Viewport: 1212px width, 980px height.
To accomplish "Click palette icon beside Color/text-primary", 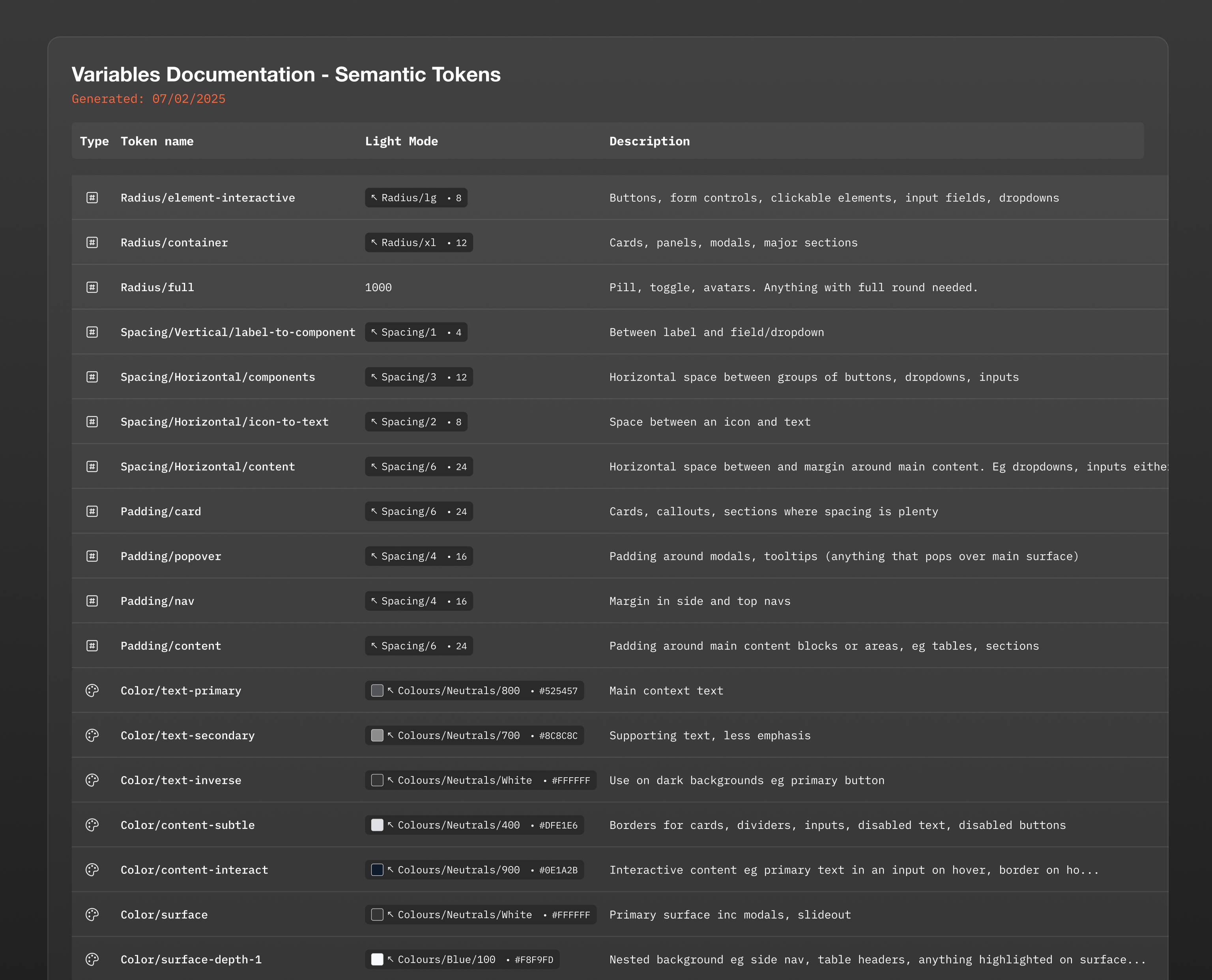I will tap(92, 690).
